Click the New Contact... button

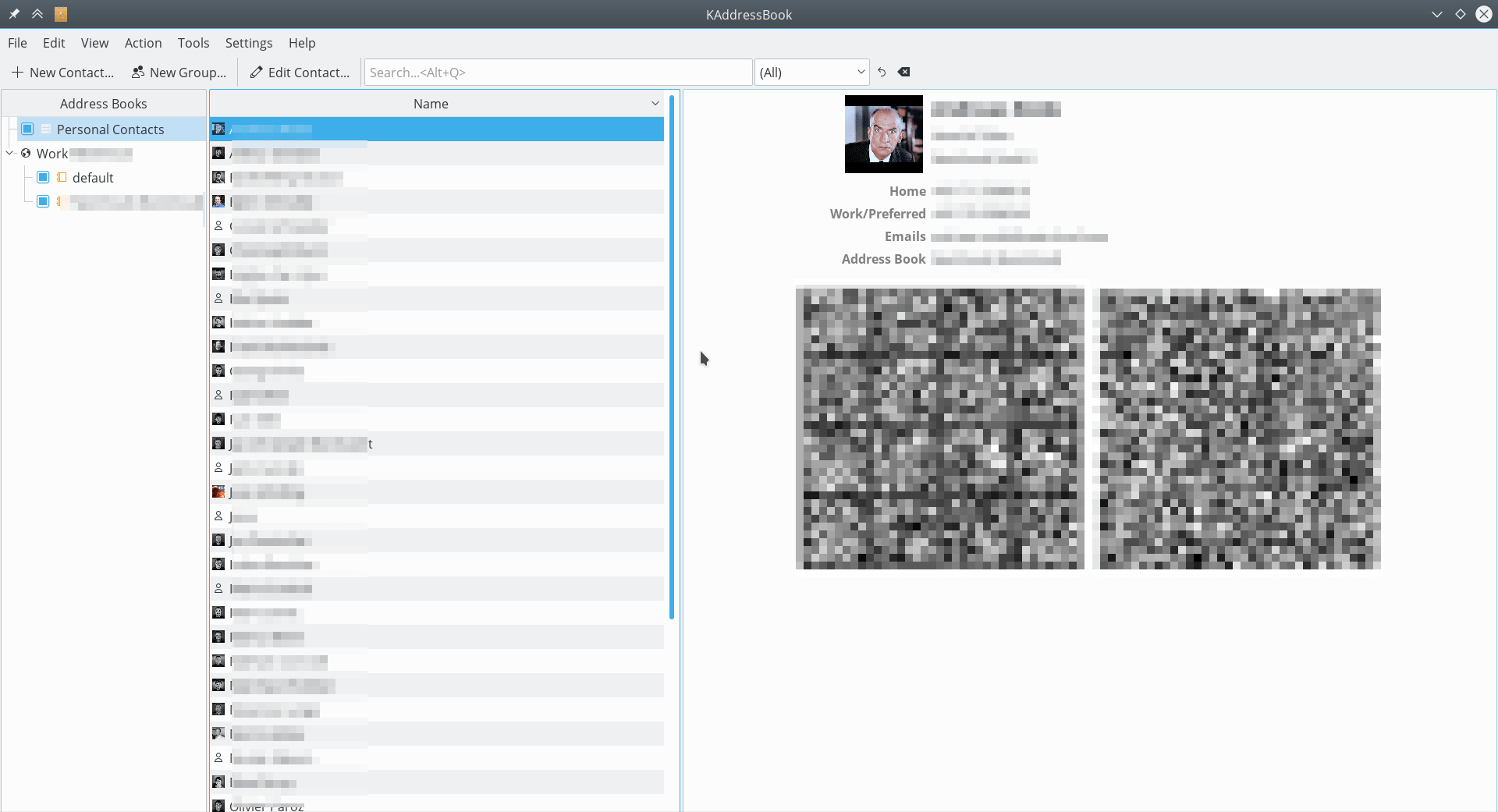tap(62, 72)
